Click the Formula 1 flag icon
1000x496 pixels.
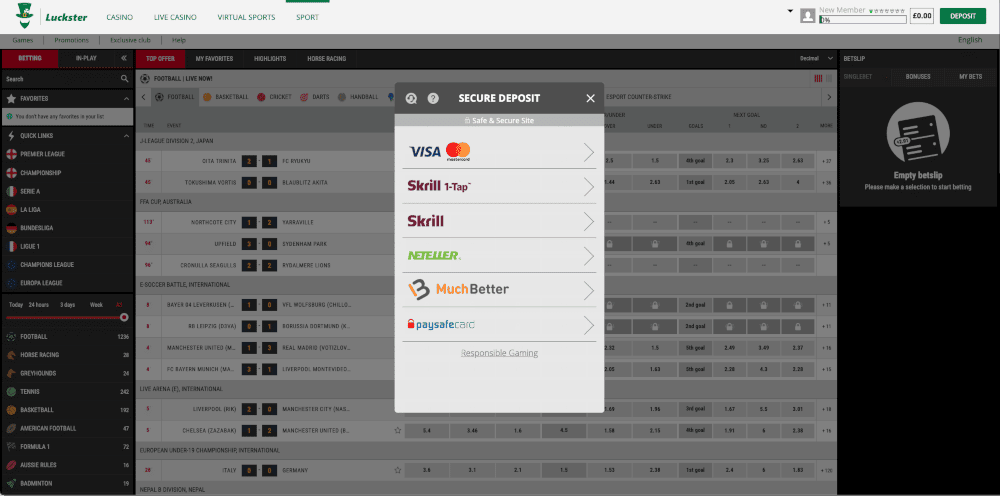[x=11, y=446]
